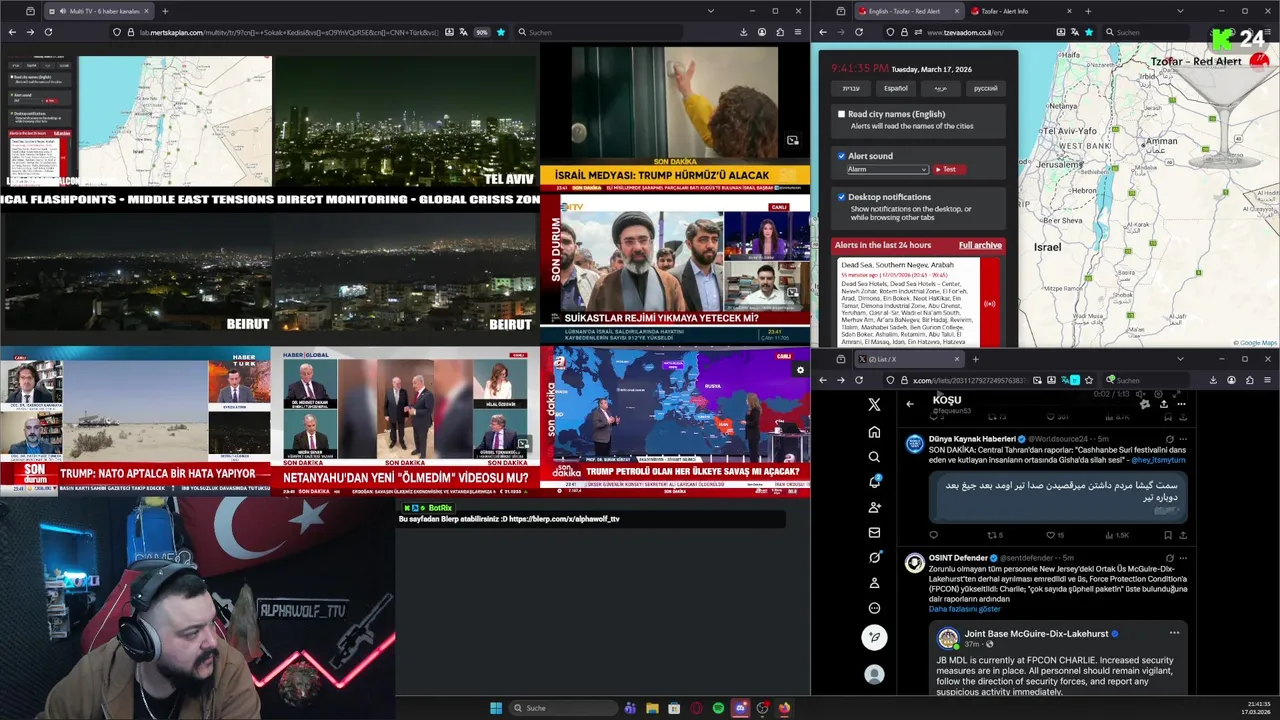This screenshot has width=1280, height=720.
Task: Open the Joint Base McGuire-Dix-Lakehurst account name
Action: click(x=1036, y=633)
